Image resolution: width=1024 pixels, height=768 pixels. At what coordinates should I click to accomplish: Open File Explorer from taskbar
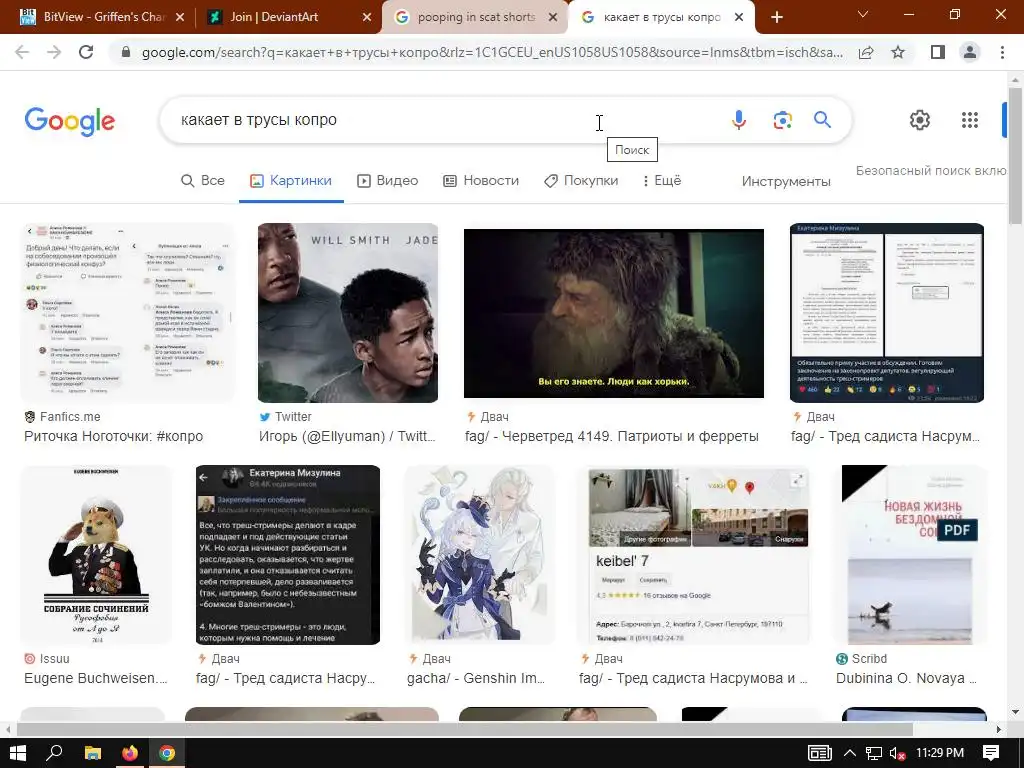(x=93, y=753)
